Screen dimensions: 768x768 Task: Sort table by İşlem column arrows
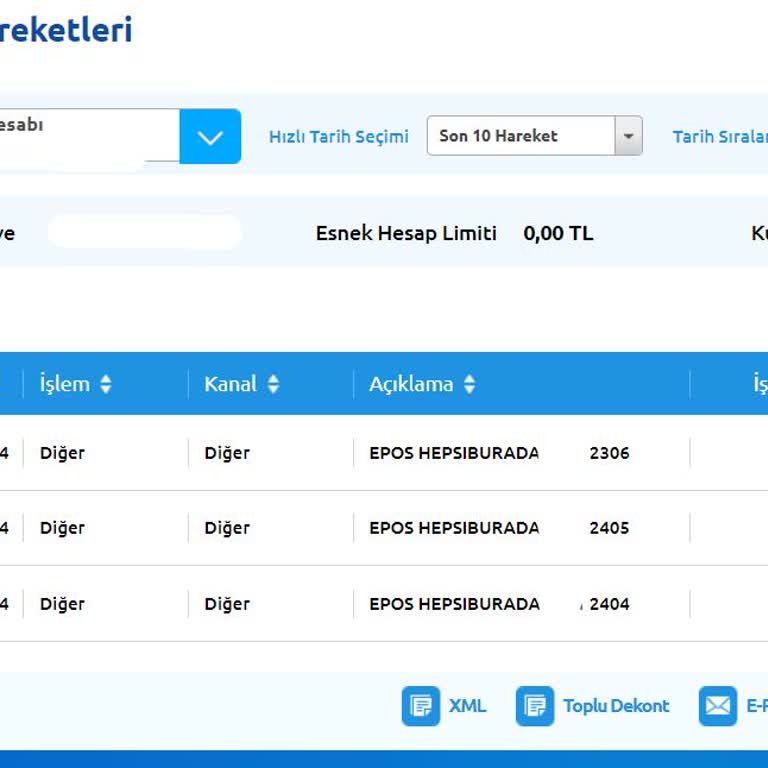106,384
